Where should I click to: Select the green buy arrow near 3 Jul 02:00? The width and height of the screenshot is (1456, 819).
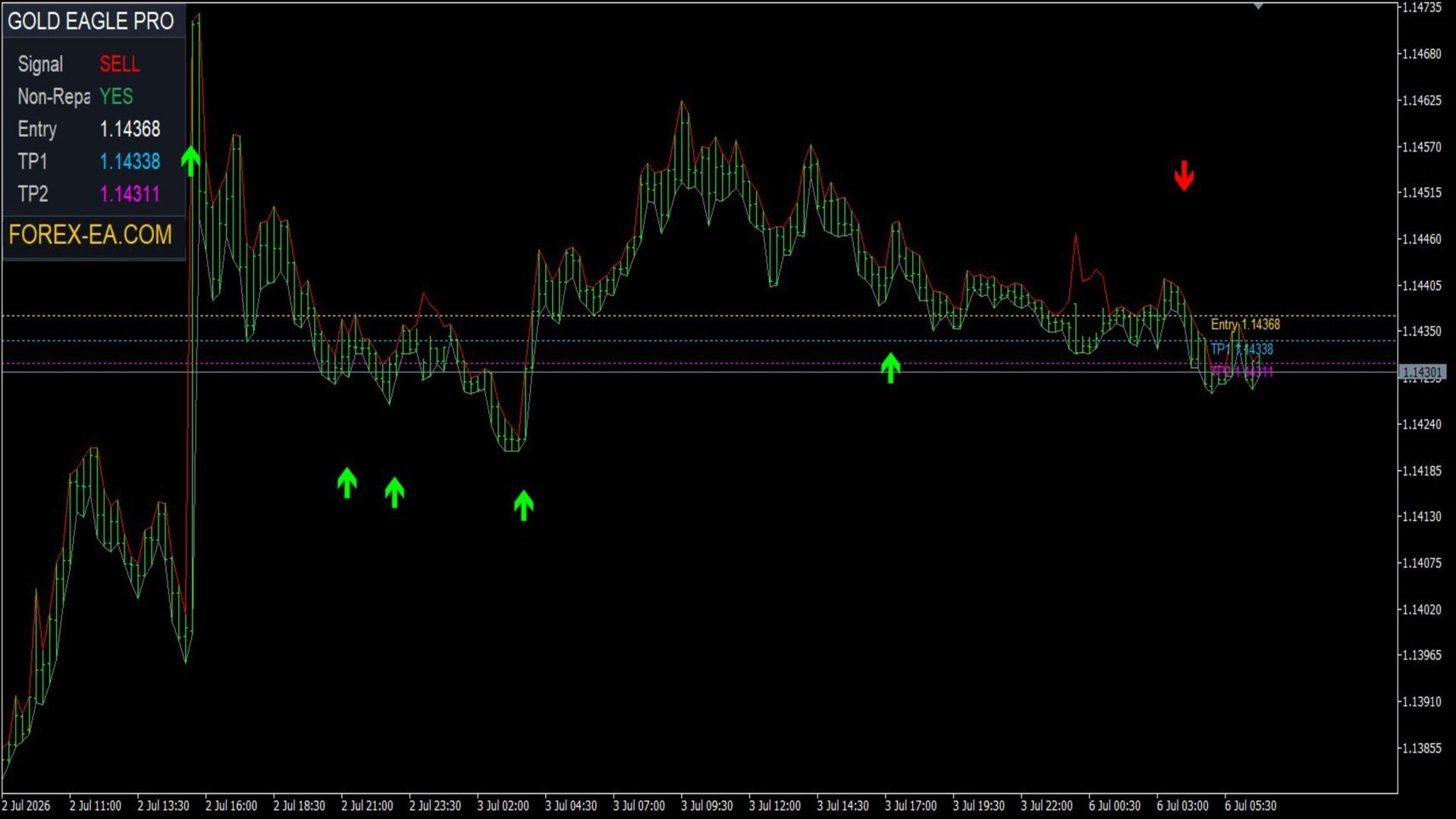pyautogui.click(x=523, y=505)
